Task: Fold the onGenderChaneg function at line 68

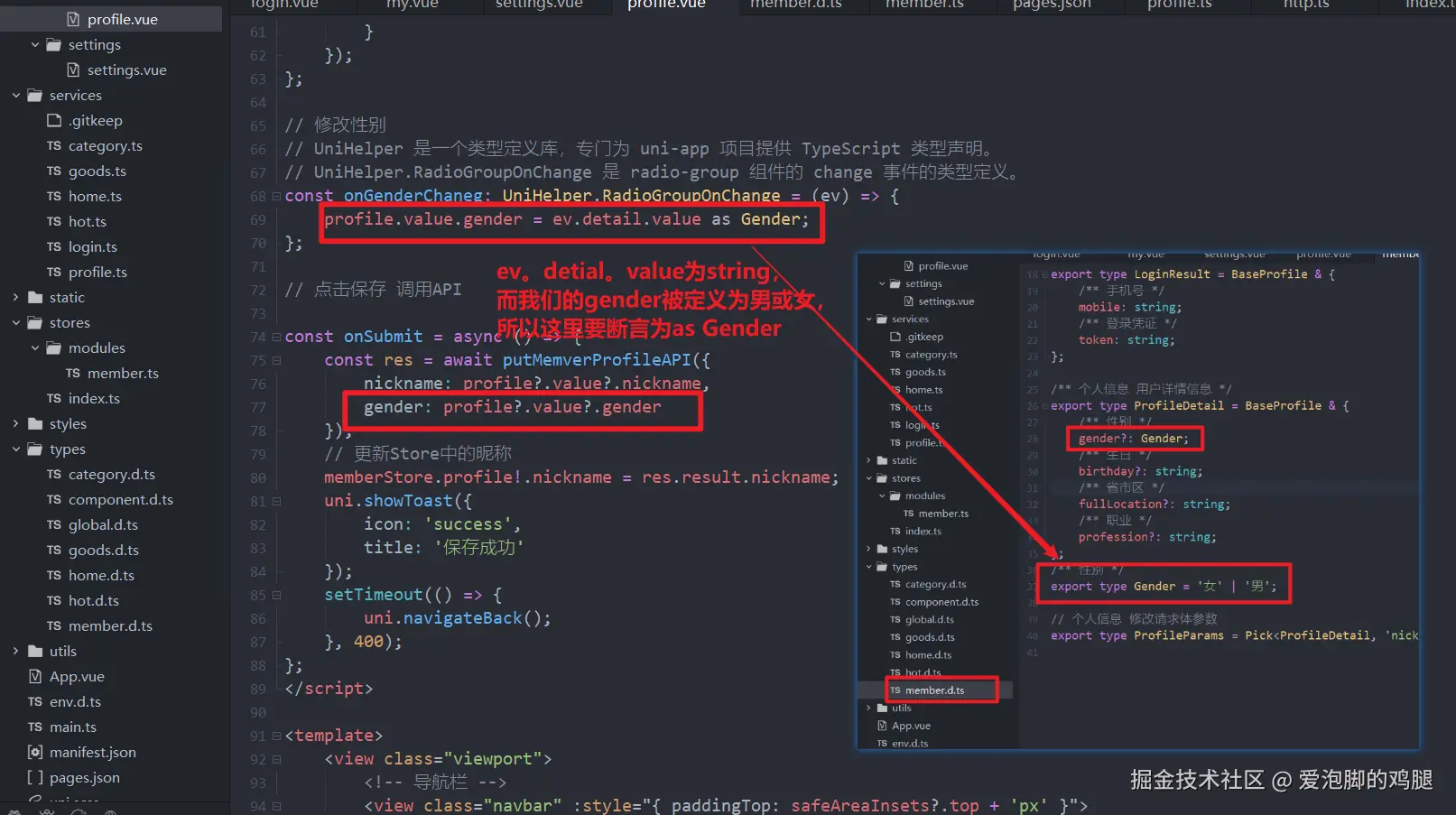Action: [276, 197]
